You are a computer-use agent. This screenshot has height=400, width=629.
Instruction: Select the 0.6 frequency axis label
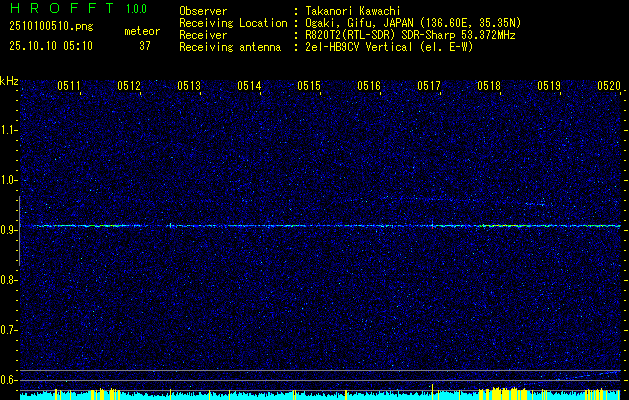tap(9, 380)
